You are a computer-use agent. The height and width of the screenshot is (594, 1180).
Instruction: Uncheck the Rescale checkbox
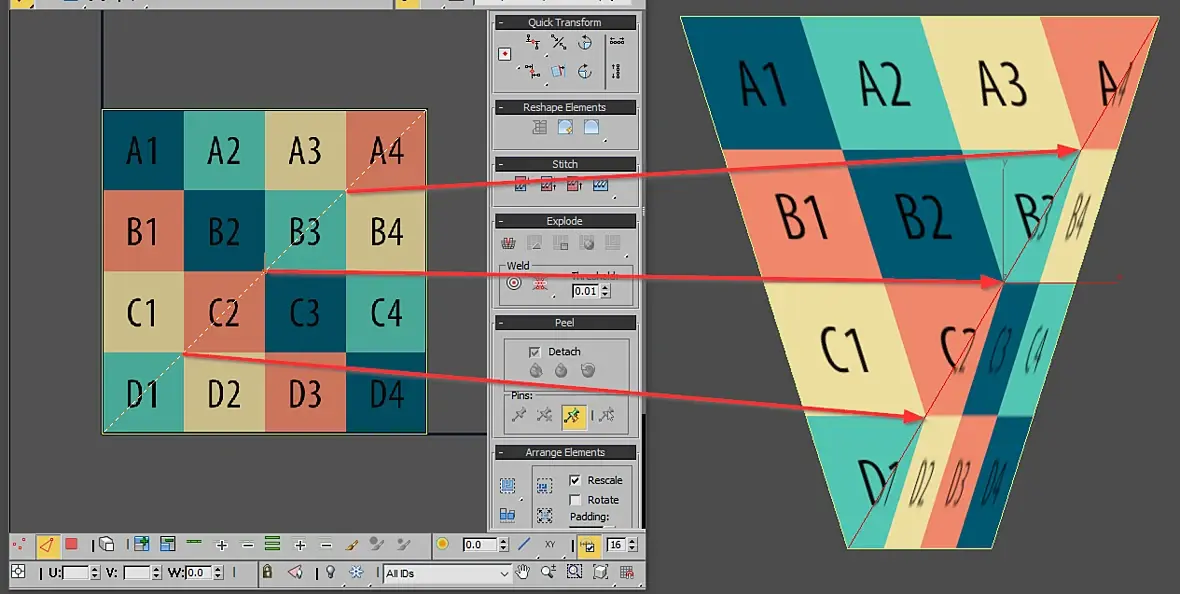coord(575,480)
